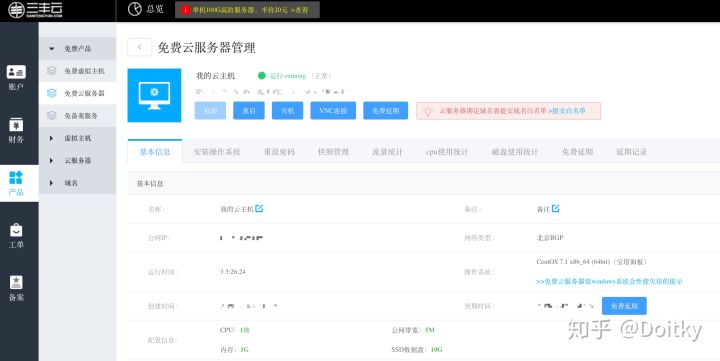Switch to the 快照管理 tab

(333, 152)
